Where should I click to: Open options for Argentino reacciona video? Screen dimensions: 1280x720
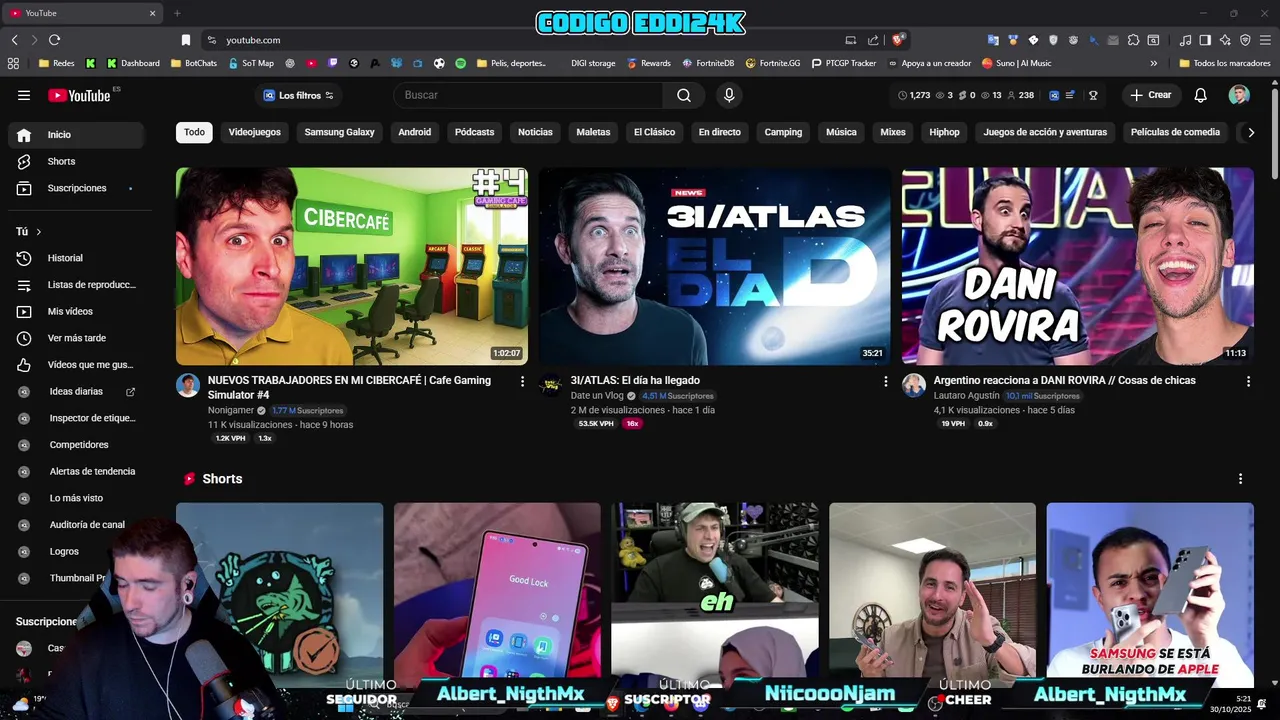[1248, 381]
